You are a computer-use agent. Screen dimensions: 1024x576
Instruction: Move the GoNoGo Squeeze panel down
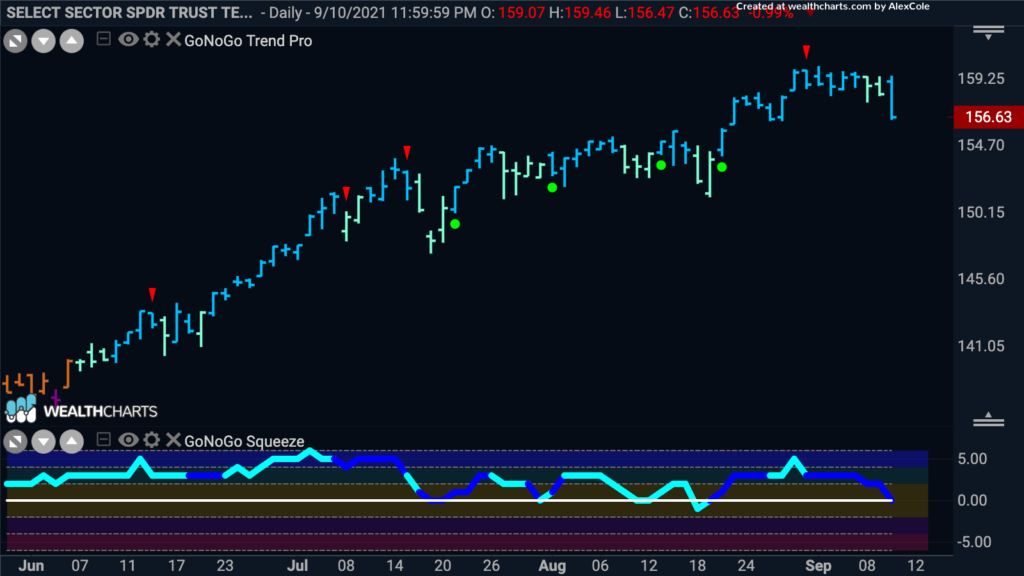[43, 441]
